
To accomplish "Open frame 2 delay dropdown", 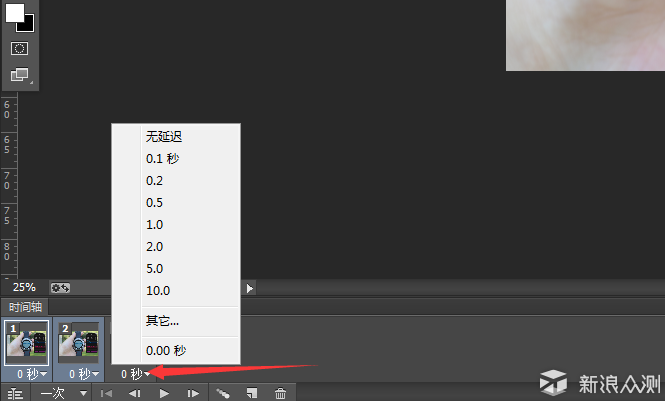I will click(84, 374).
